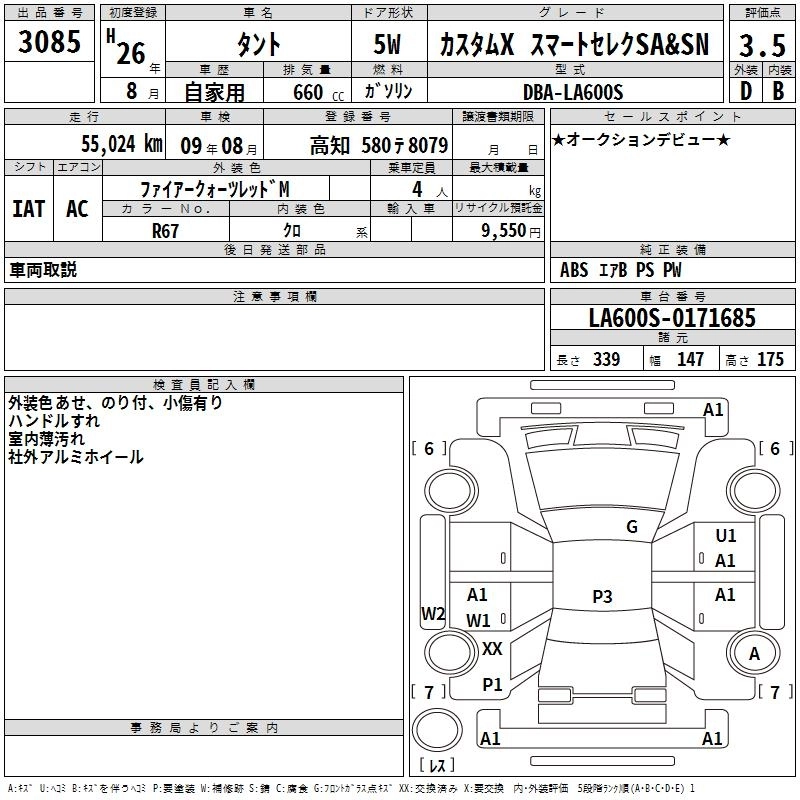
Task: Click the A mark inside rear wheel
Action: (754, 654)
